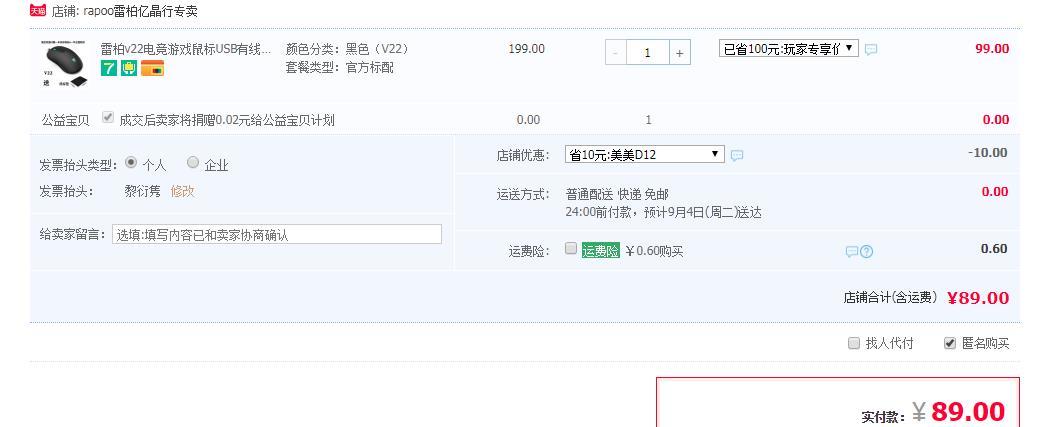
Task: Increase quantity with the plus button
Action: coord(679,53)
